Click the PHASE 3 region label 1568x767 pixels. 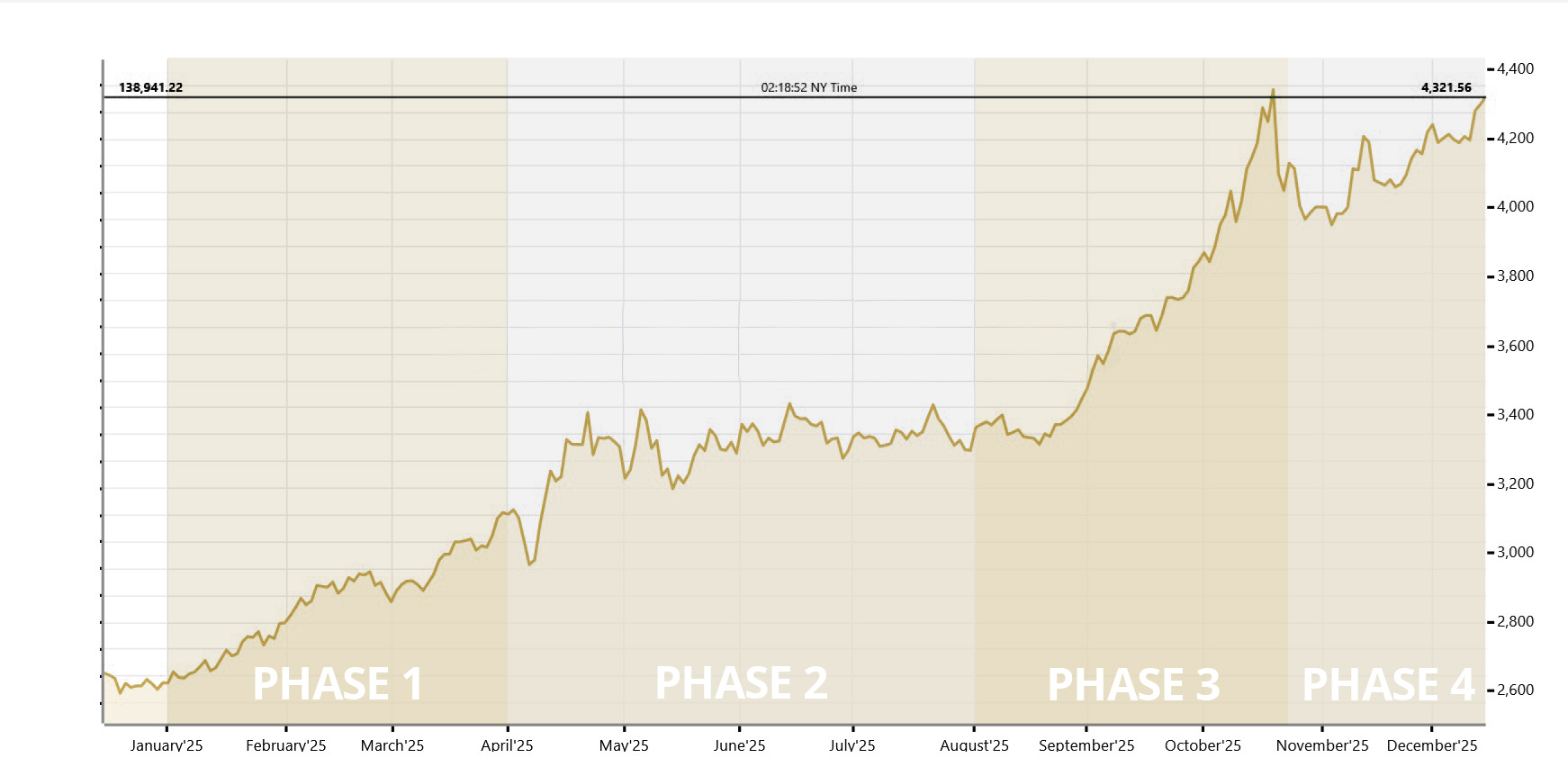coord(1133,684)
